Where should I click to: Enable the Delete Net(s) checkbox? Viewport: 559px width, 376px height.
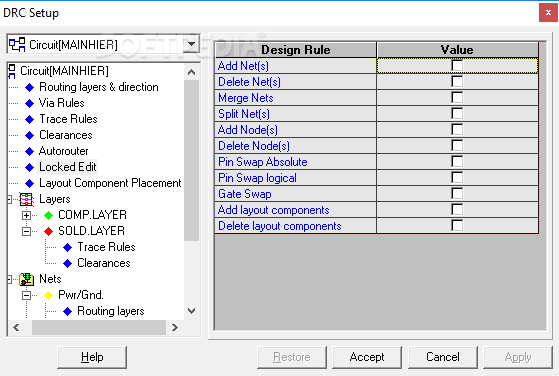457,82
